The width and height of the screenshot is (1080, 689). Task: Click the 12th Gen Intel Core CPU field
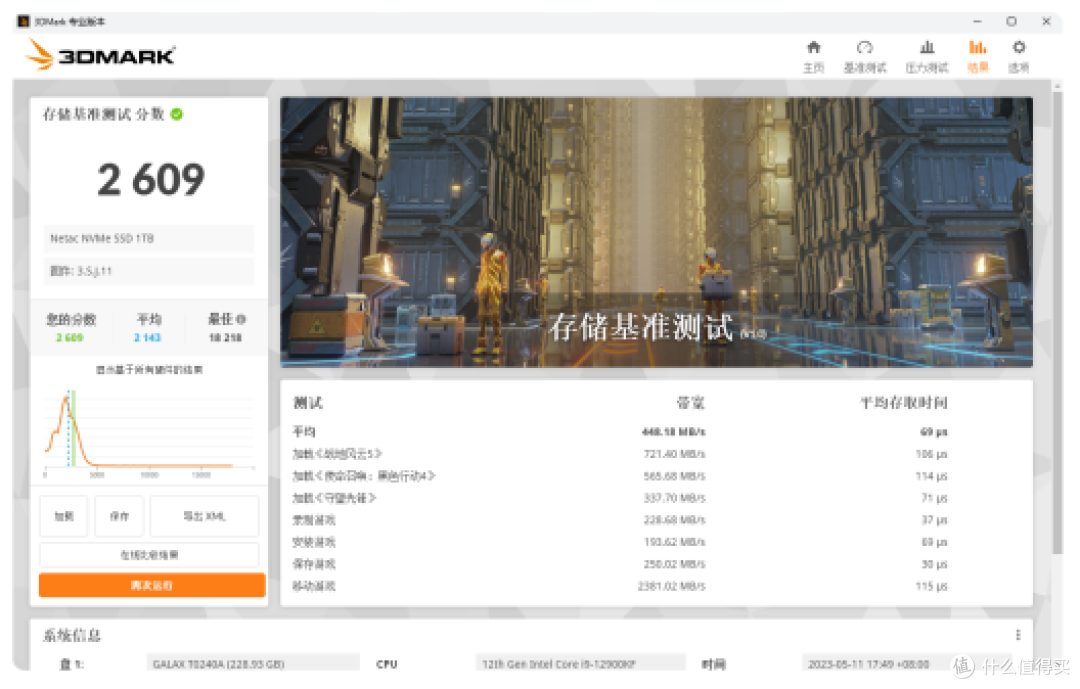coord(580,664)
